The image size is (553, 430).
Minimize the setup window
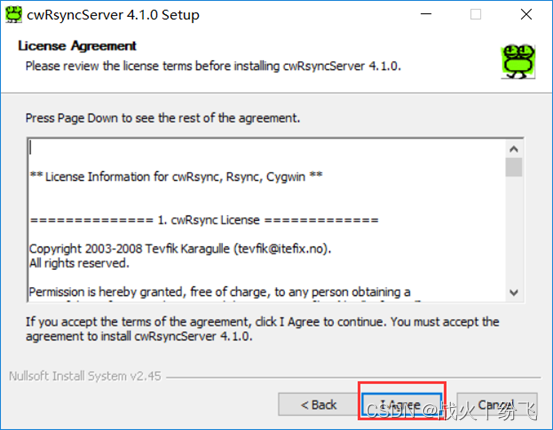[x=426, y=14]
